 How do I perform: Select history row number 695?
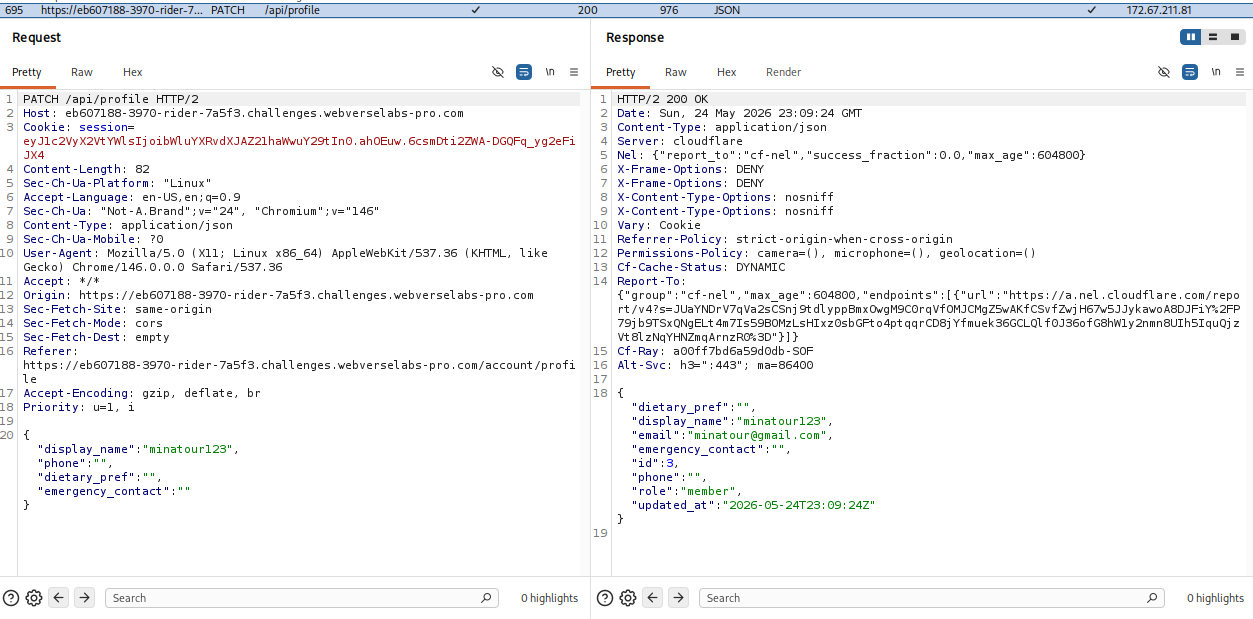click(x=13, y=9)
